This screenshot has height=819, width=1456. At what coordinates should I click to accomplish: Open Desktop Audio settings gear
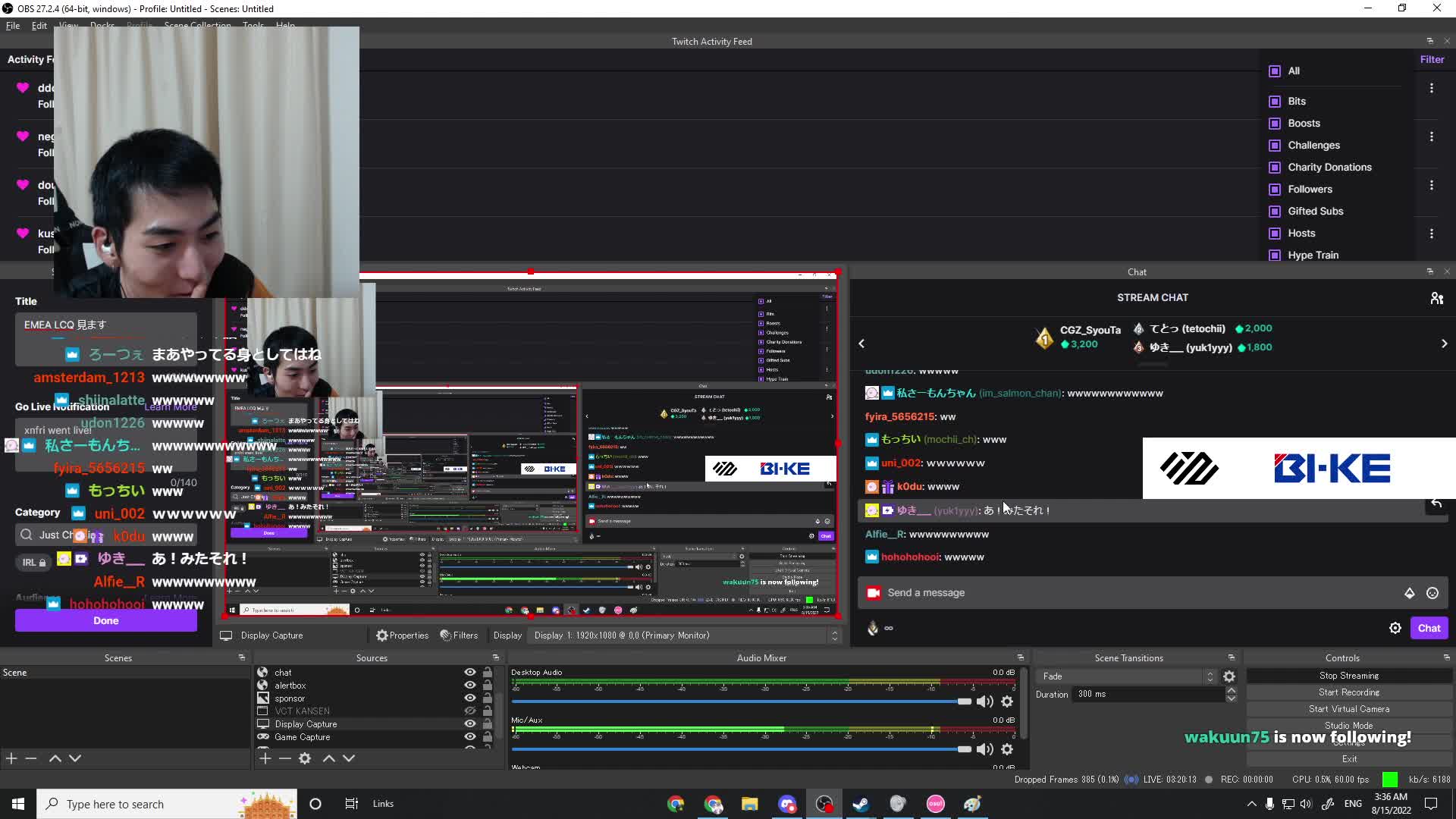coord(1007,701)
